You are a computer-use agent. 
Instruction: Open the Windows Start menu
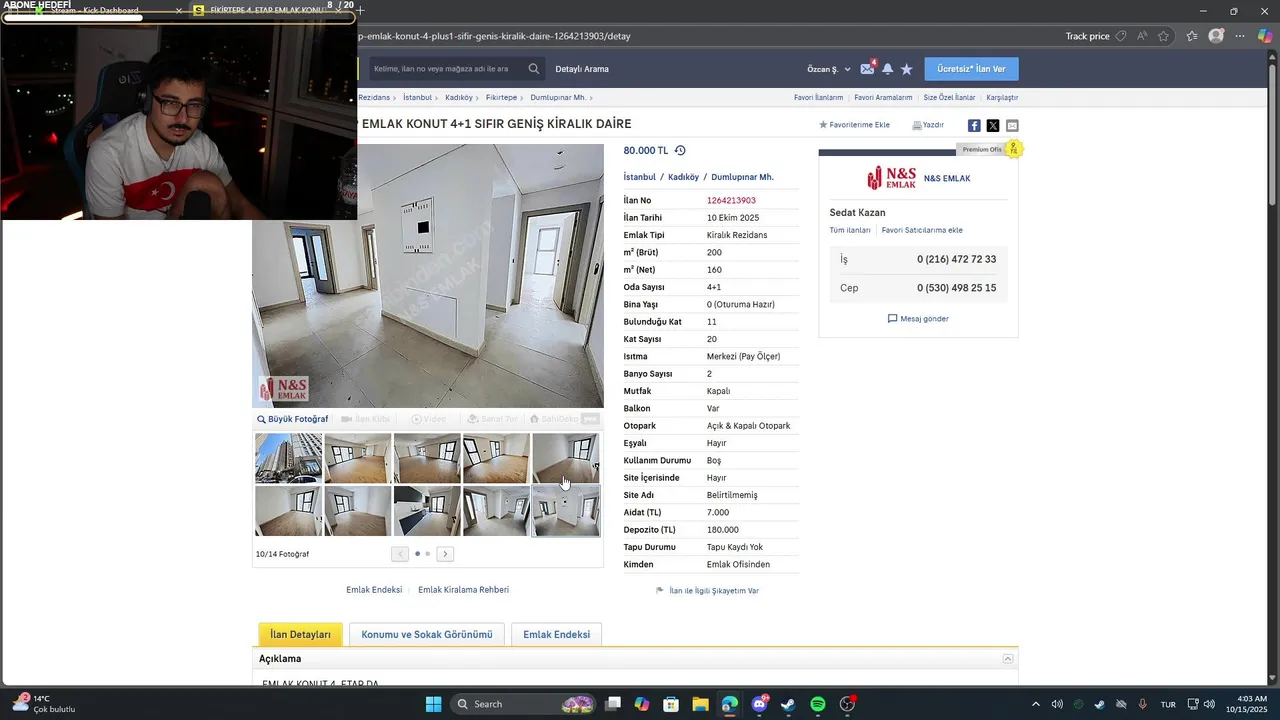tap(433, 704)
